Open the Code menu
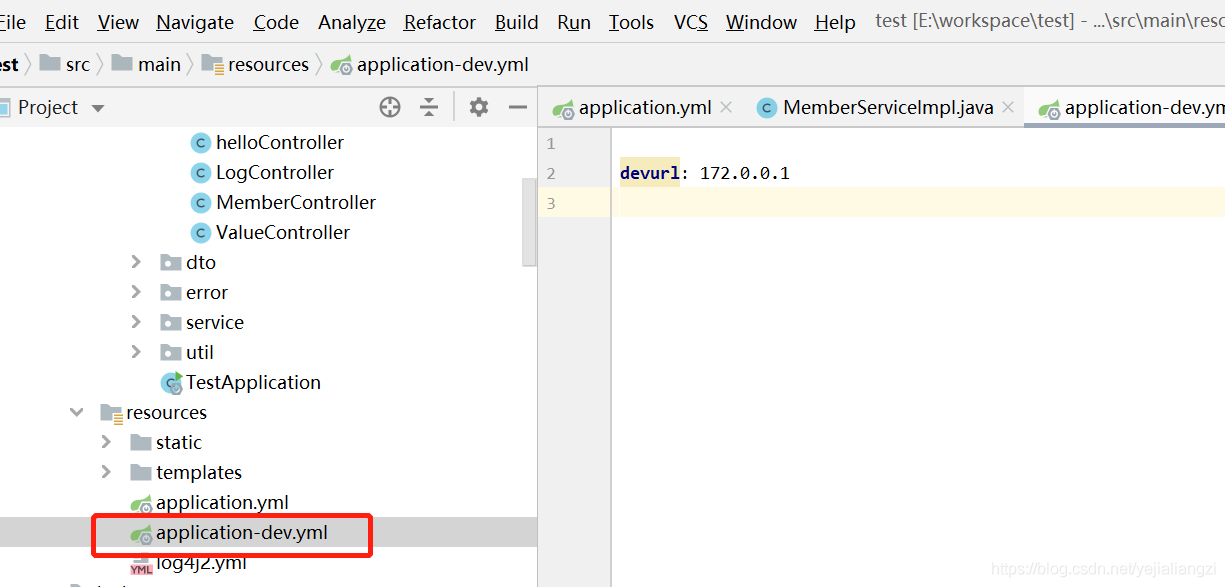Image resolution: width=1225 pixels, height=587 pixels. point(276,22)
